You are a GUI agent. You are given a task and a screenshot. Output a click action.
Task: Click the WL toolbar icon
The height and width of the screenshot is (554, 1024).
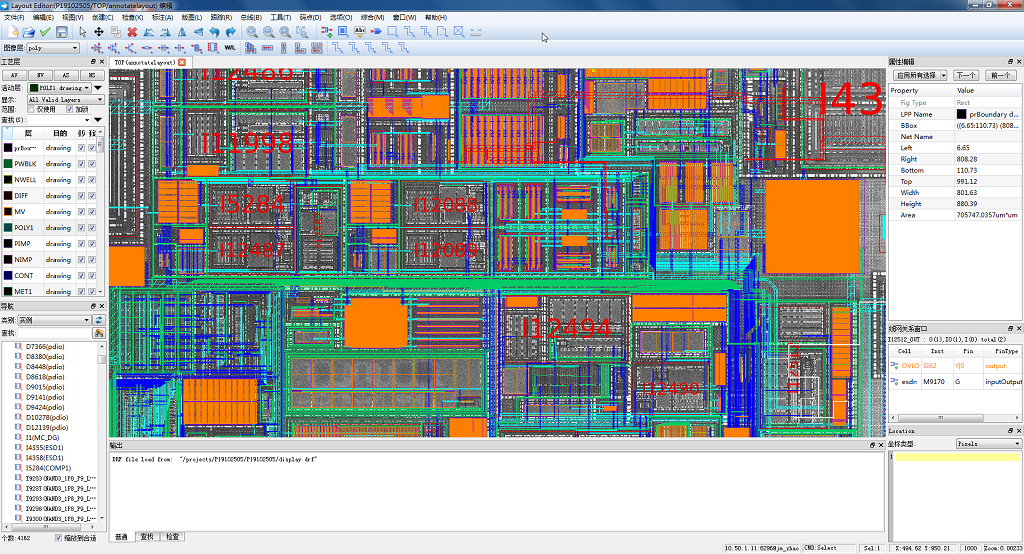[230, 48]
